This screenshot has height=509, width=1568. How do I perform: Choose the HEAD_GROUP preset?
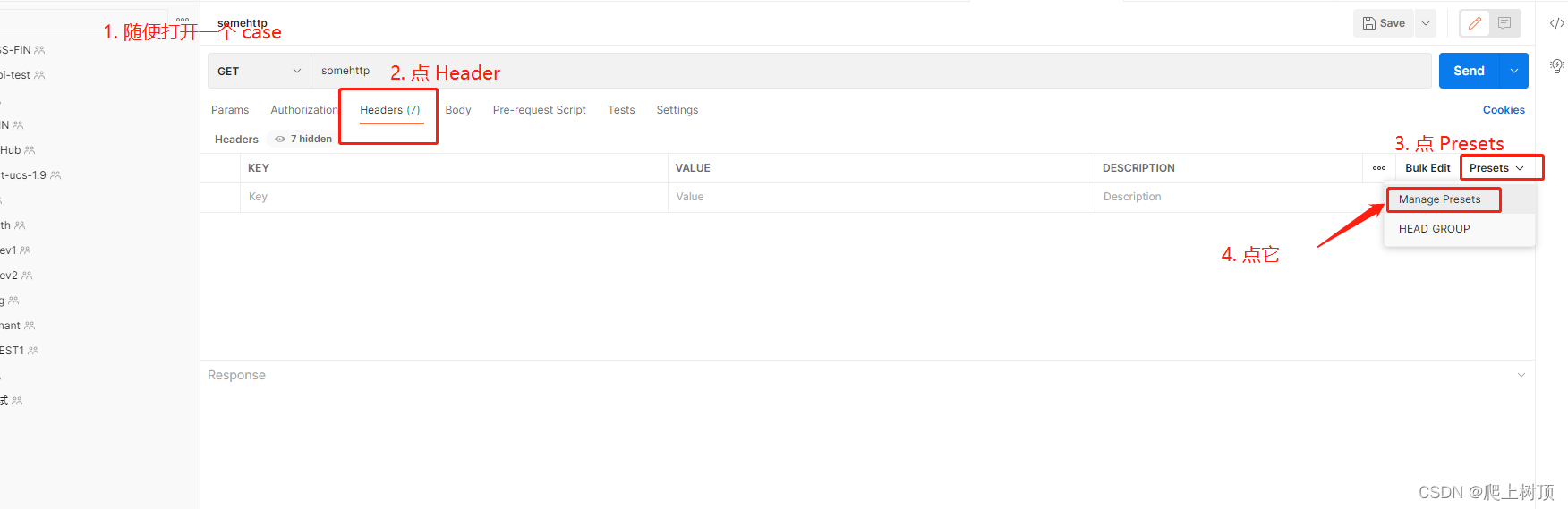[1435, 229]
